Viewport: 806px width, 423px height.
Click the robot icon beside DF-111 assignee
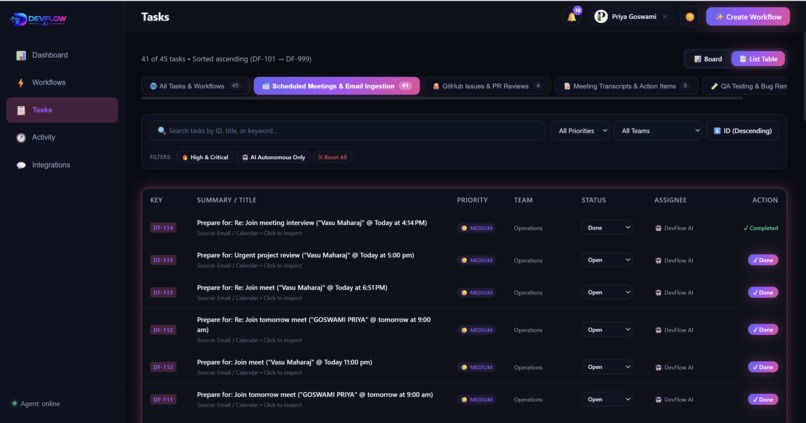click(658, 399)
